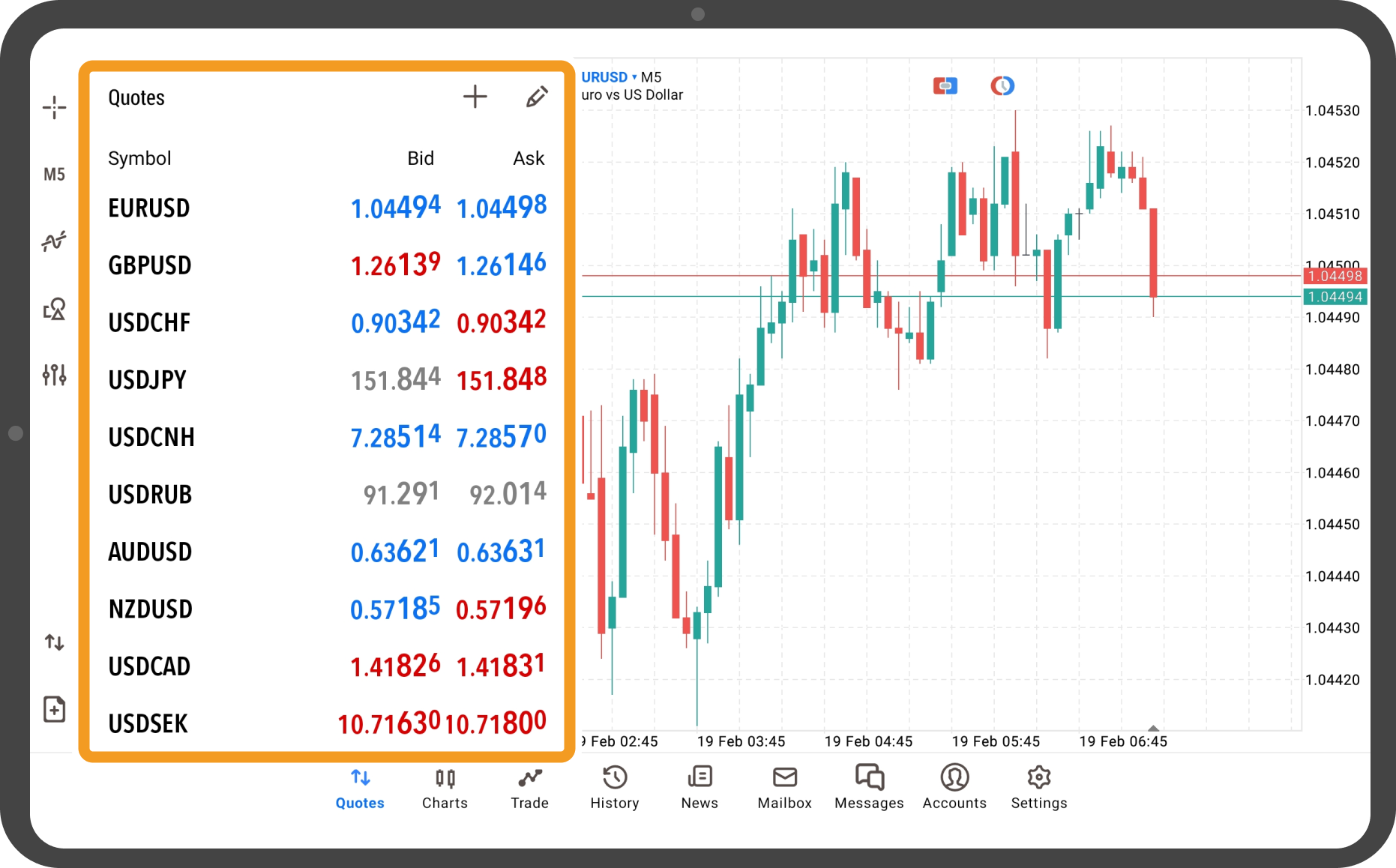
Task: Select the GBPUSD quote row
Action: tap(326, 265)
